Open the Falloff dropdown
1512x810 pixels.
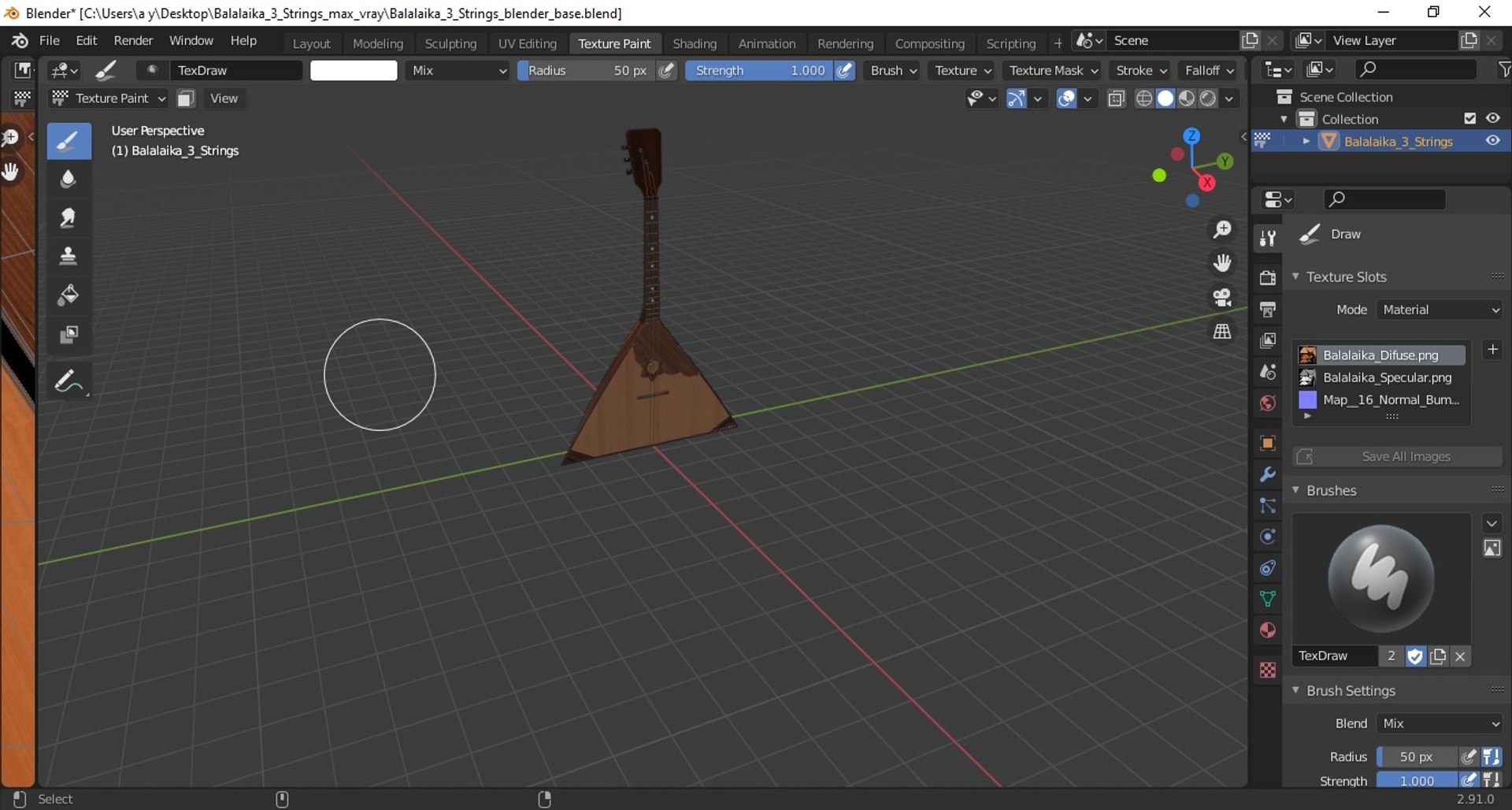click(1210, 71)
